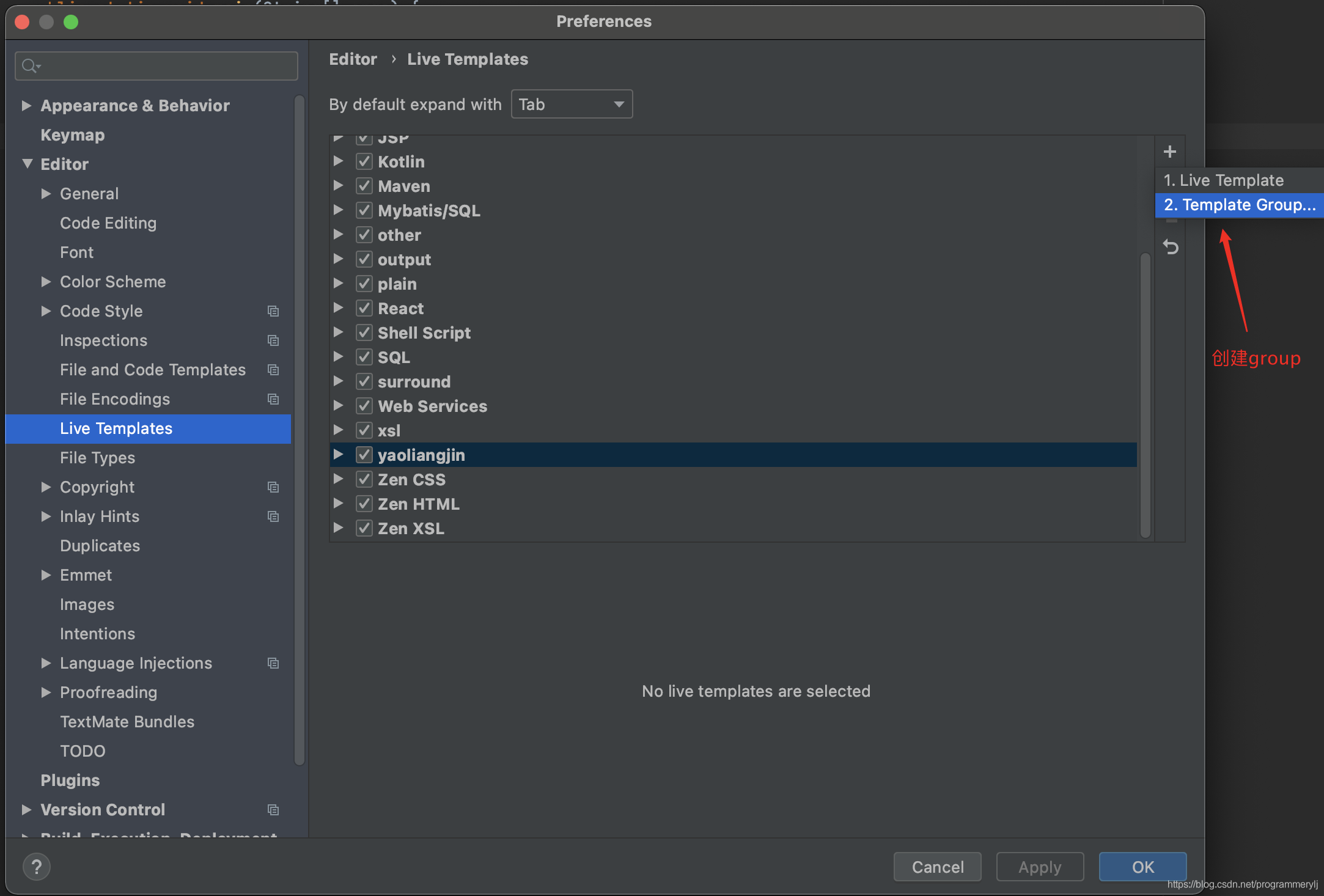The height and width of the screenshot is (896, 1324).
Task: Expand the Zen HTML template group
Action: point(338,504)
